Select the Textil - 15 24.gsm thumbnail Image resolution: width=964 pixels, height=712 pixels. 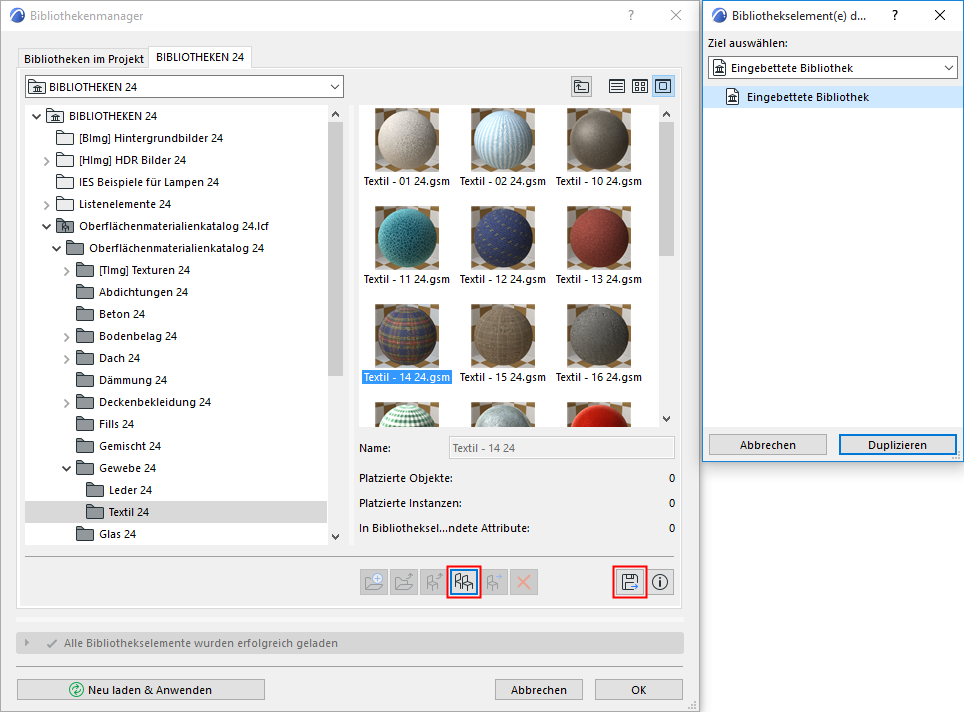(503, 336)
